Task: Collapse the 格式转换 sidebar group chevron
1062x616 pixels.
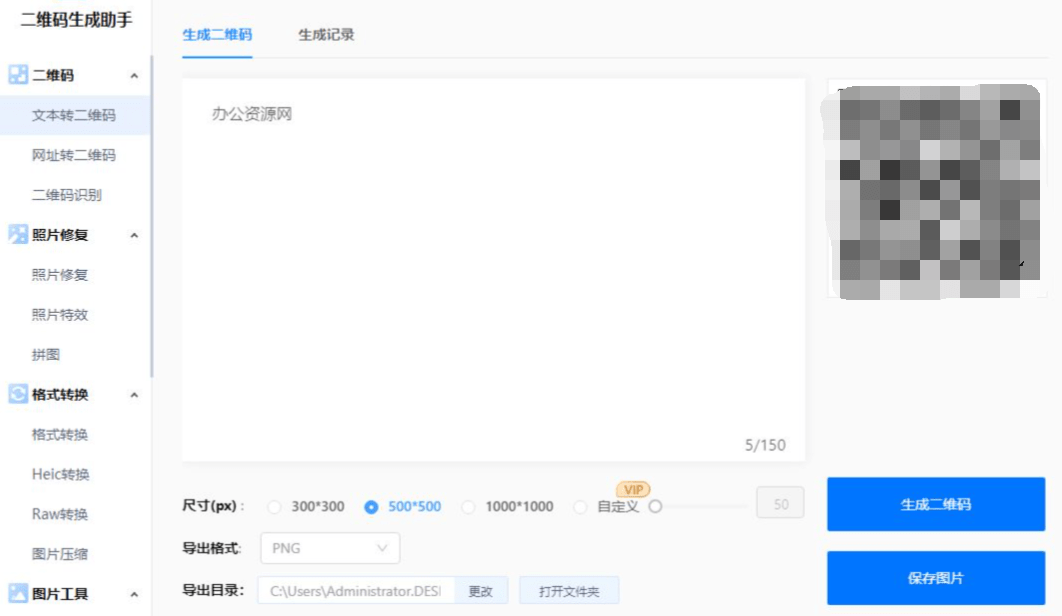Action: pyautogui.click(x=134, y=395)
